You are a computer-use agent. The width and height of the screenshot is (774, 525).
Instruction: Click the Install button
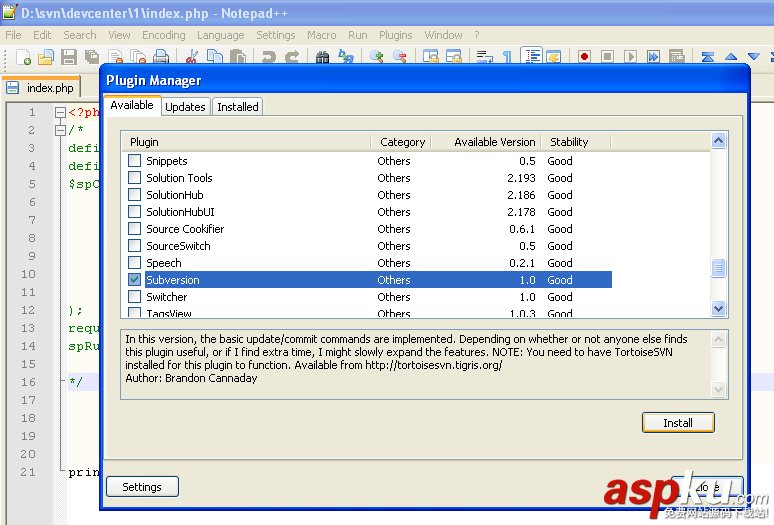678,423
